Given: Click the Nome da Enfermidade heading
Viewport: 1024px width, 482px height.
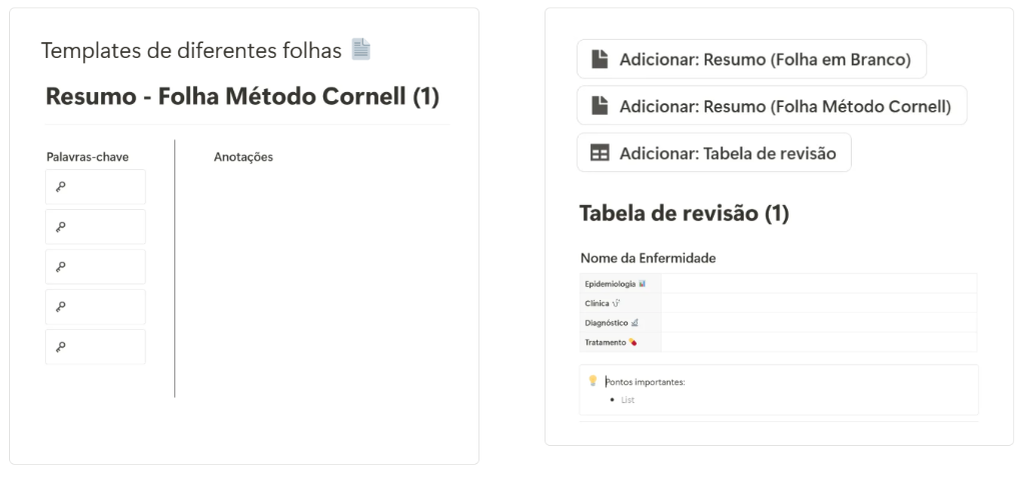Looking at the screenshot, I should [x=648, y=258].
